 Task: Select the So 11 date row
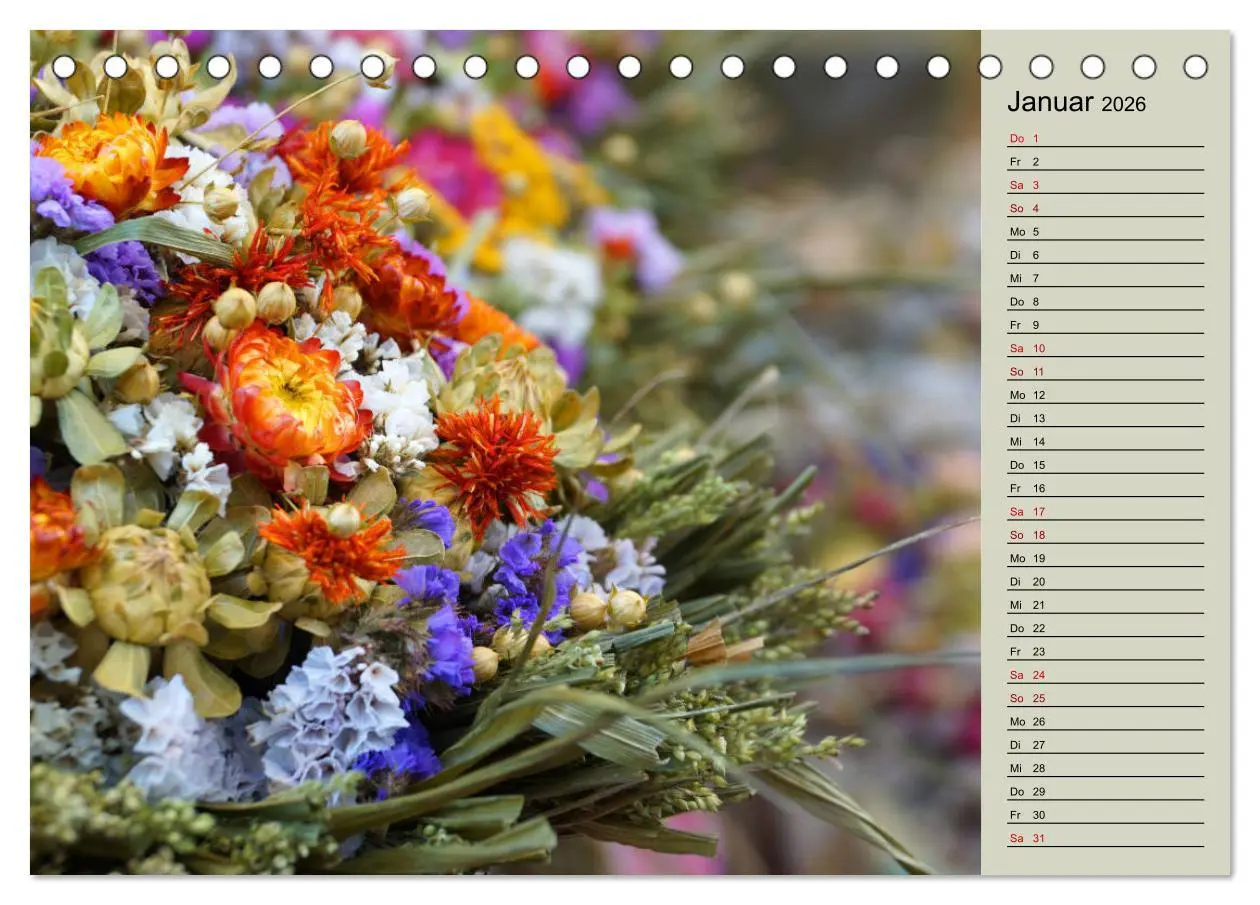click(x=1105, y=372)
